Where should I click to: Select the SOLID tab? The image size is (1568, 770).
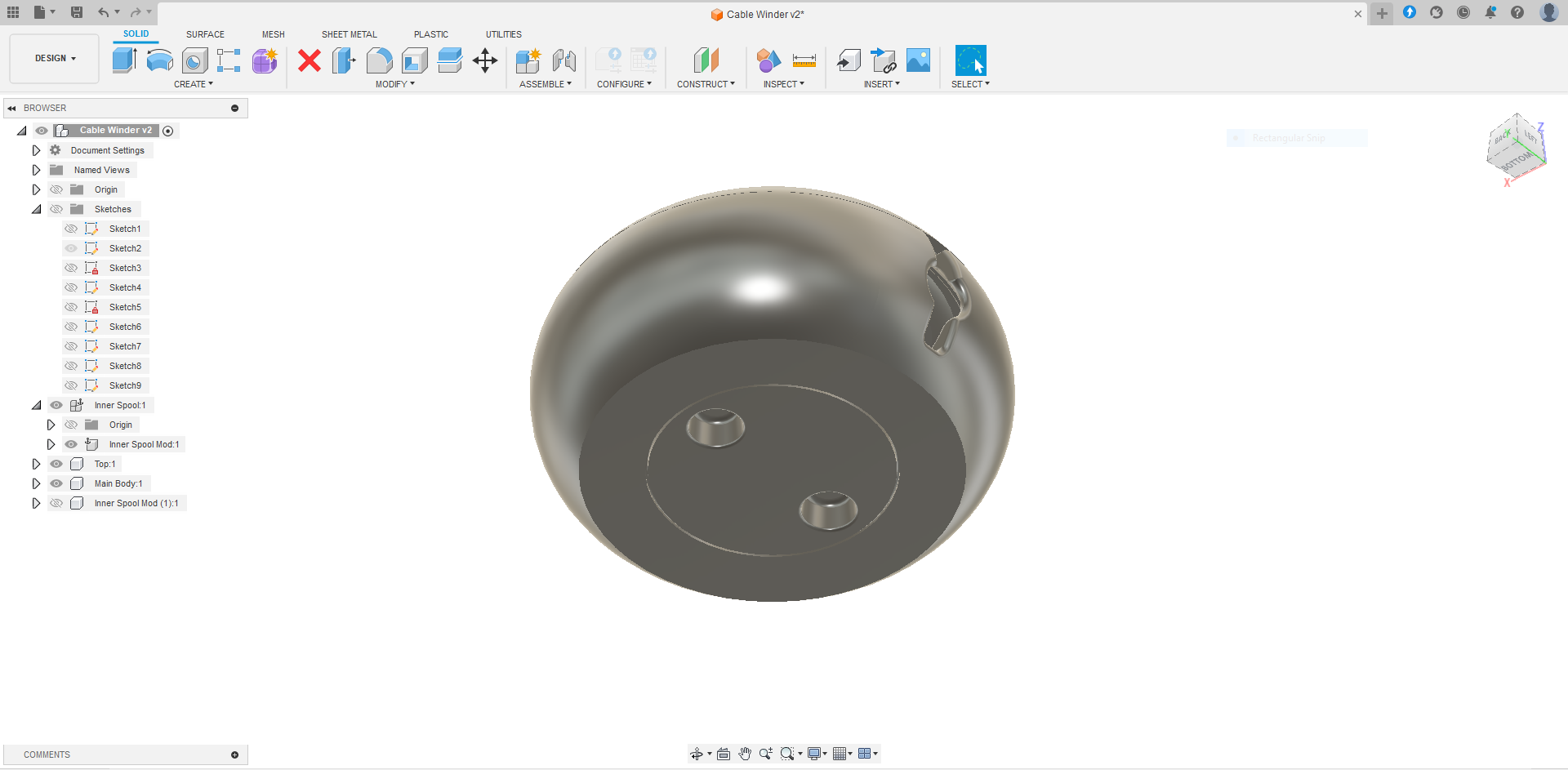pyautogui.click(x=136, y=34)
